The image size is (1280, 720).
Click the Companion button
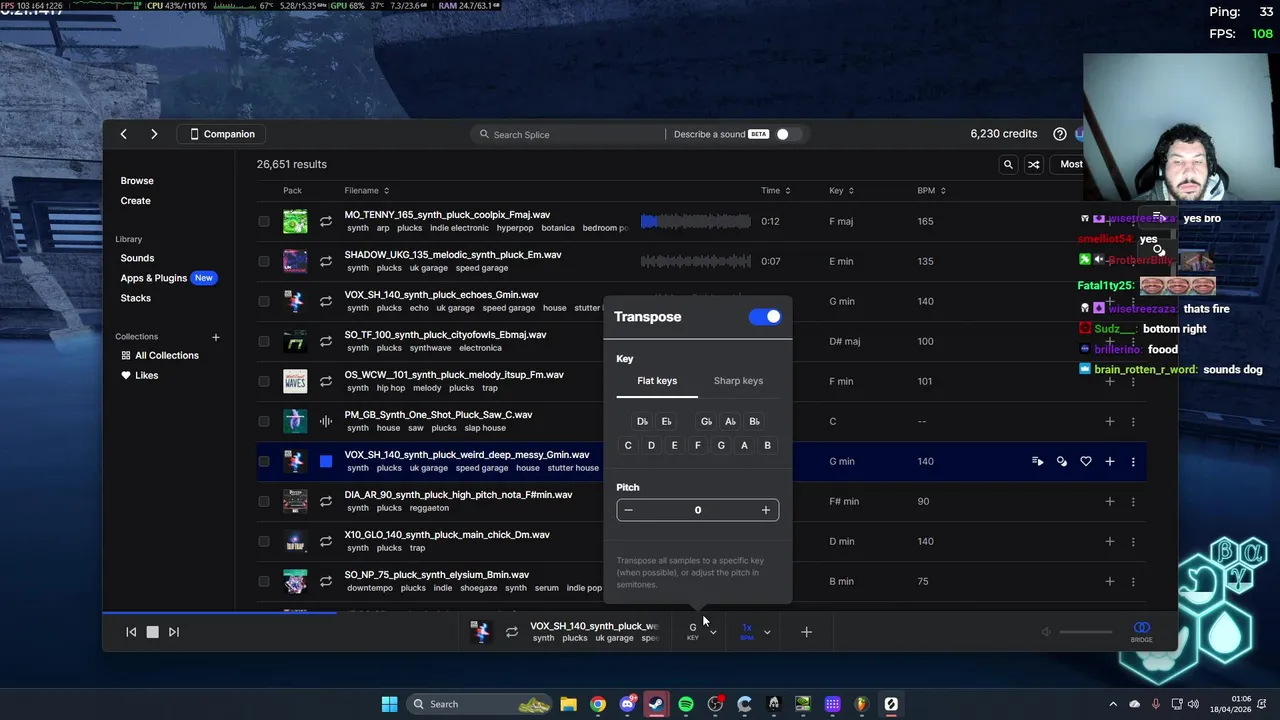[222, 134]
